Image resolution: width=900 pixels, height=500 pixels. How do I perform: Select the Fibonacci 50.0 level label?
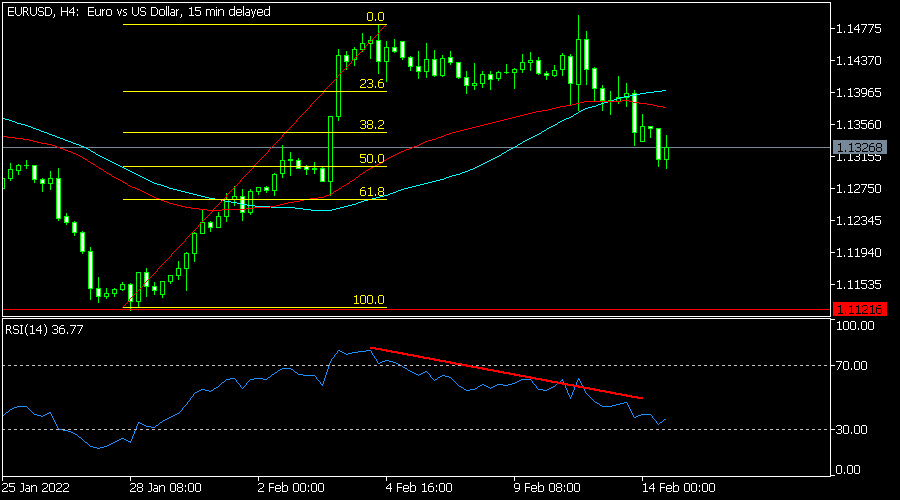(371, 158)
